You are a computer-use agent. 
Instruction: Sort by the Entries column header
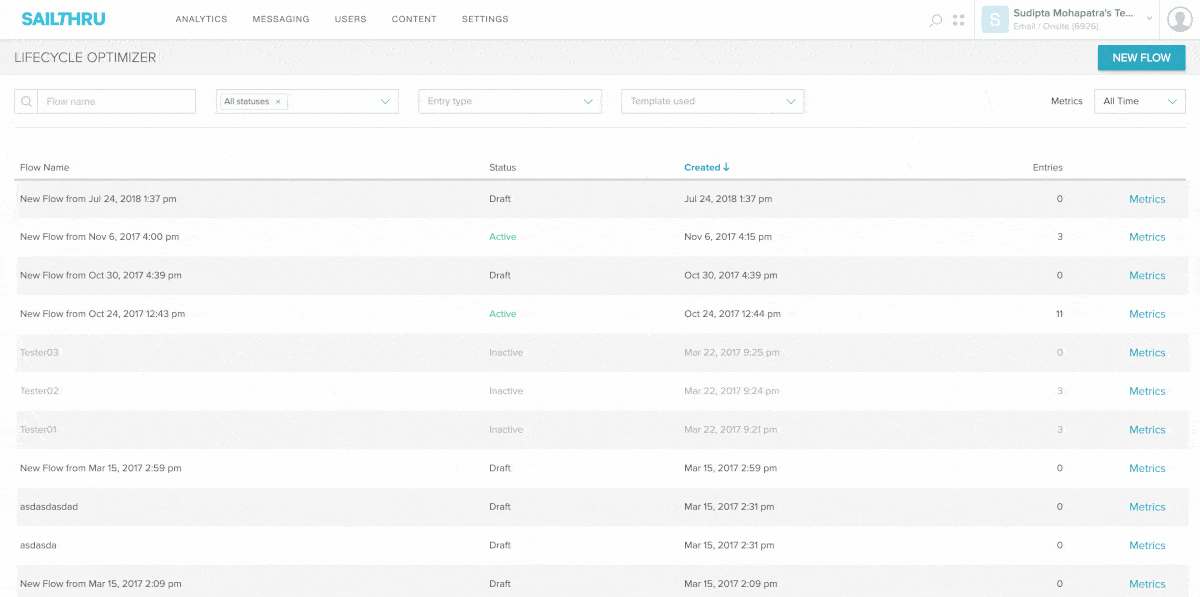1048,167
